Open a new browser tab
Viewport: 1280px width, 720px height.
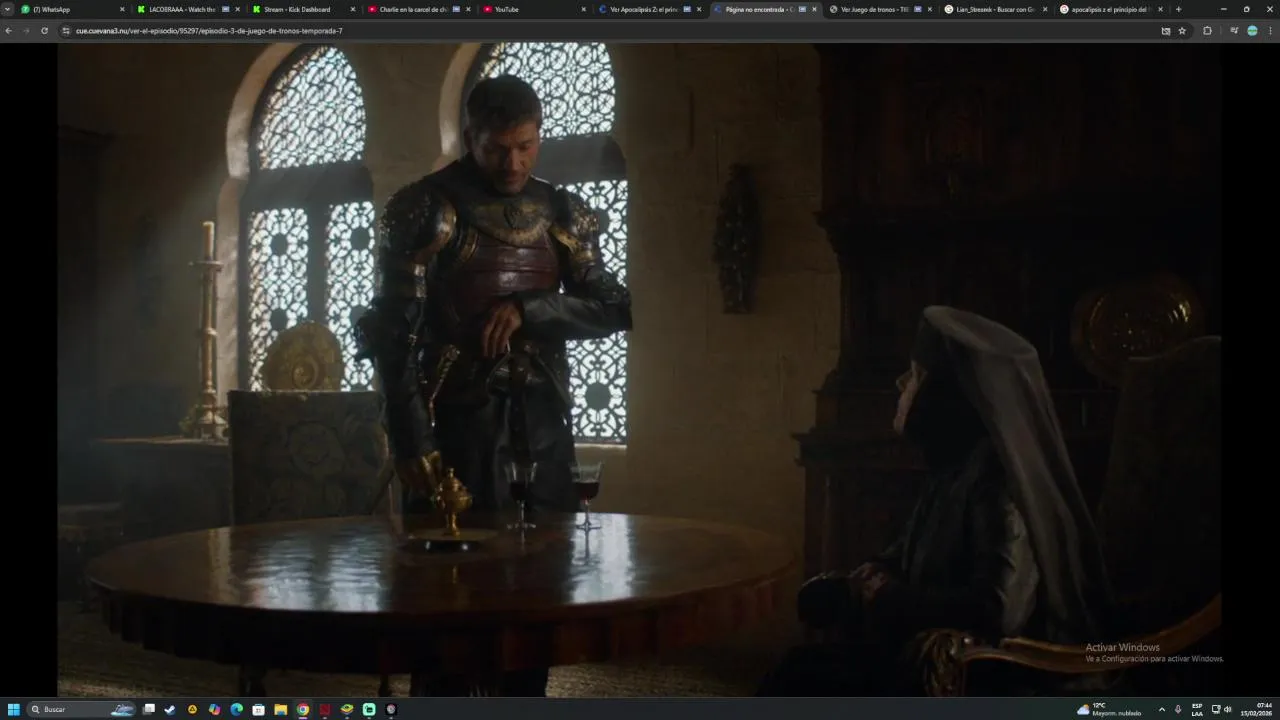[x=1178, y=9]
